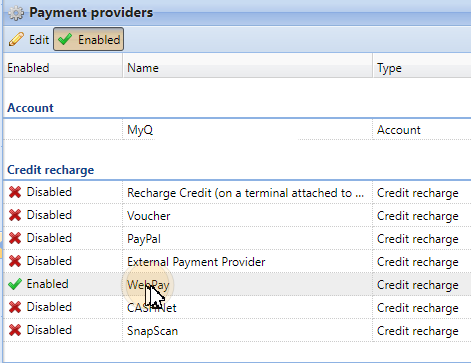Click Credit recharge type cell for Voucher
Image resolution: width=471 pixels, height=363 pixels.
pyautogui.click(x=418, y=216)
